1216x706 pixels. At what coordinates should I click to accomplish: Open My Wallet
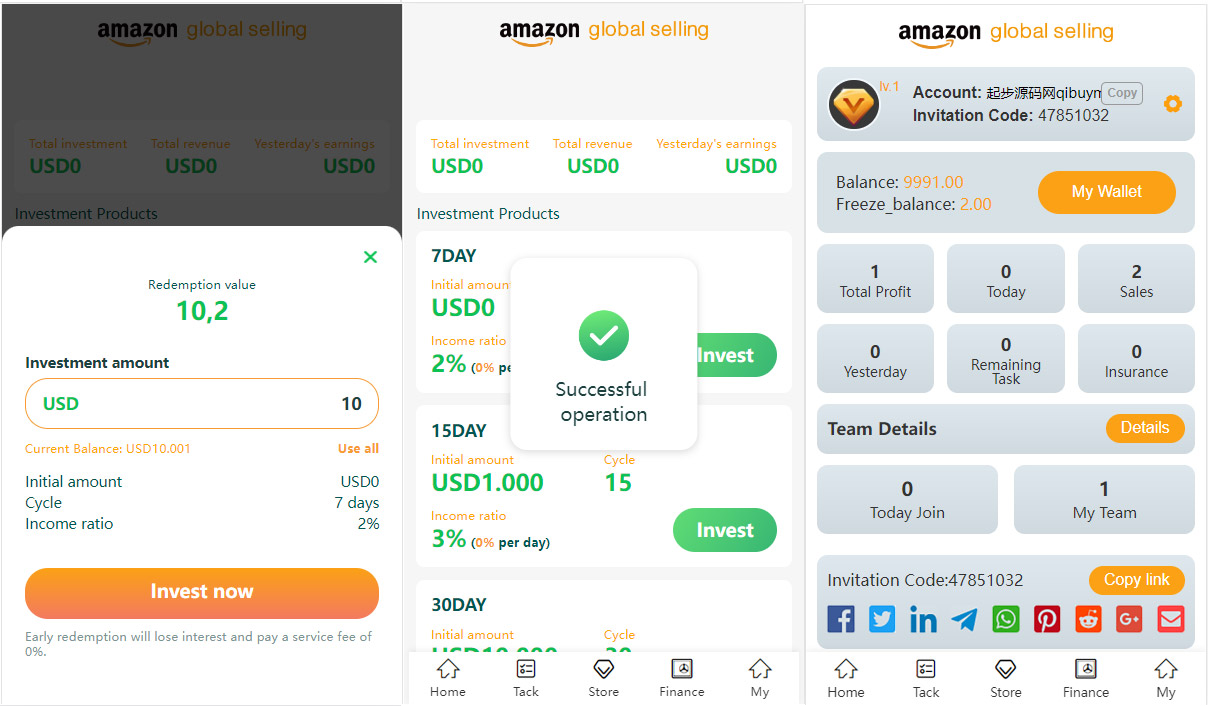pos(1106,192)
